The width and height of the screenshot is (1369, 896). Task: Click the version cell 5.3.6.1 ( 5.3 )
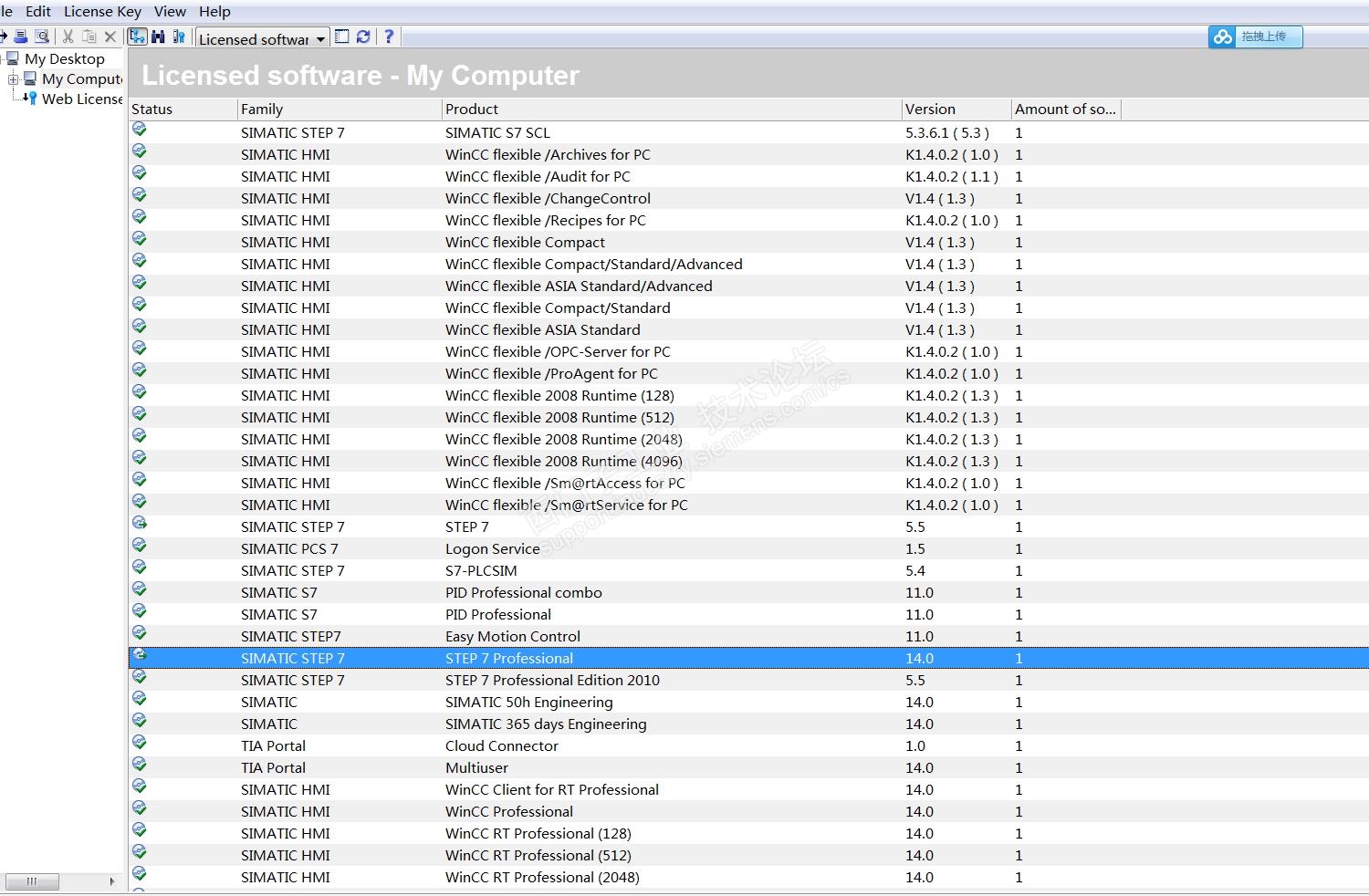947,132
